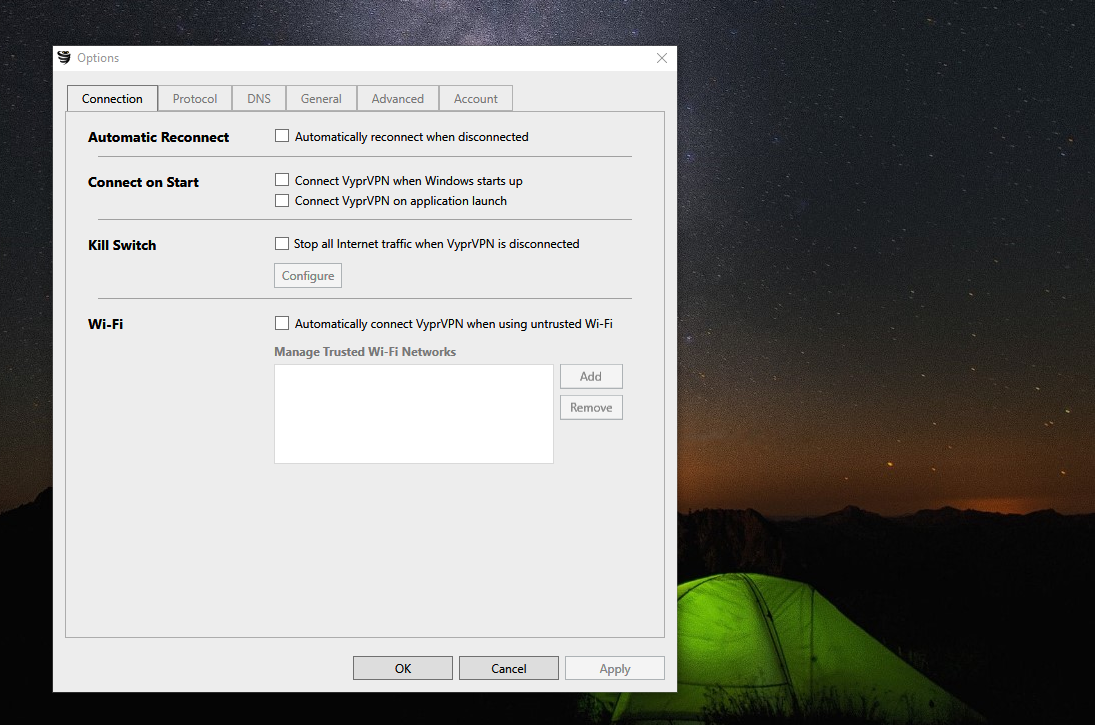The width and height of the screenshot is (1095, 725).
Task: Switch to the Connection tab
Action: [112, 98]
